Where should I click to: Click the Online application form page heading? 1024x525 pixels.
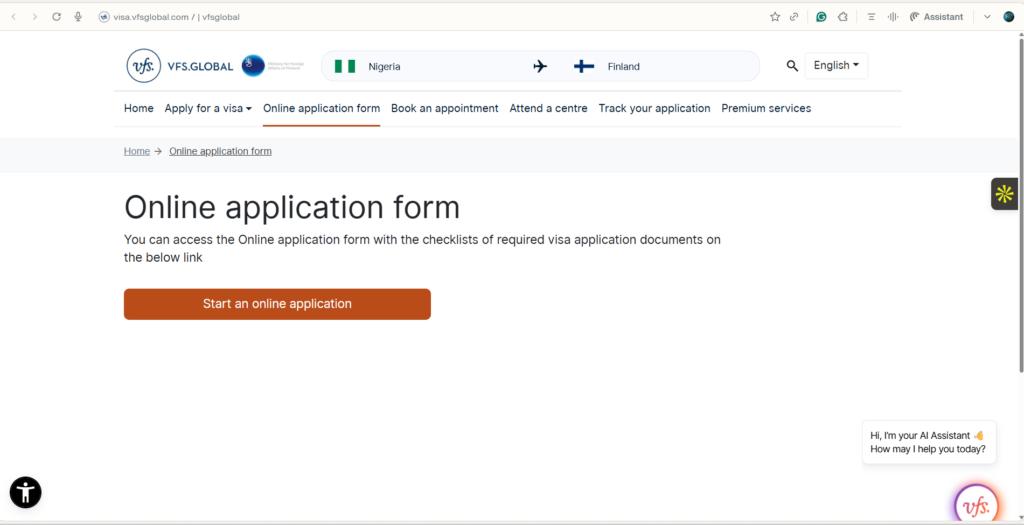tap(292, 208)
